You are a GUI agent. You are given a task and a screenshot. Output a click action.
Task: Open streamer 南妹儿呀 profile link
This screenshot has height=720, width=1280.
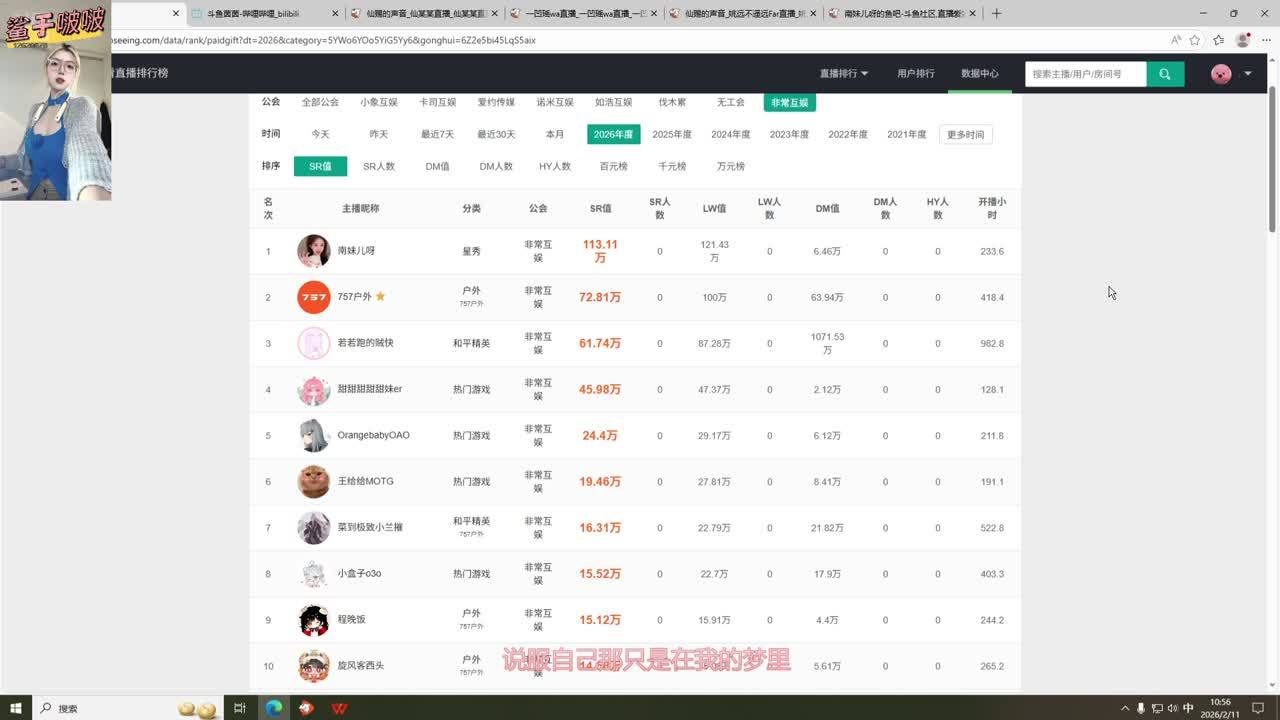coord(356,251)
